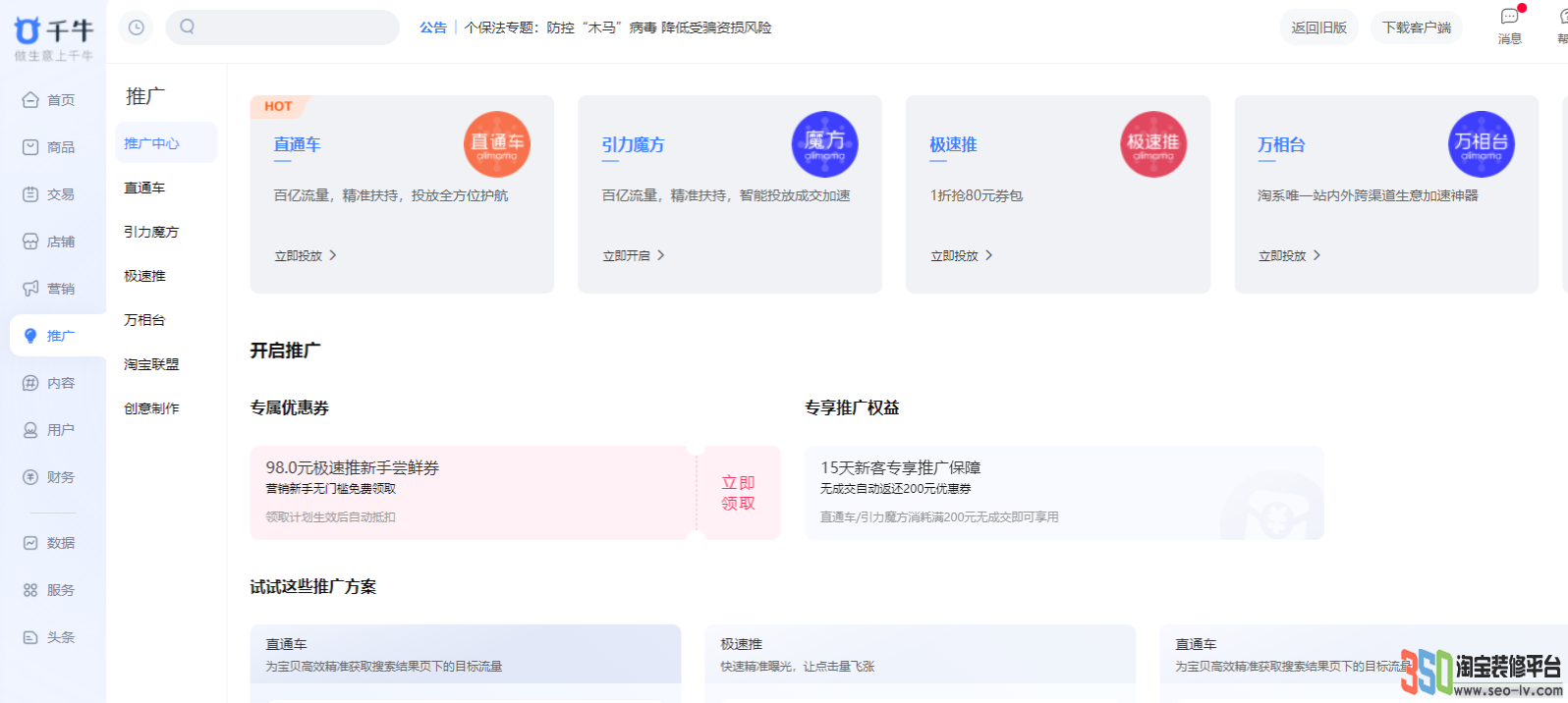The width and height of the screenshot is (1568, 703).
Task: Click the HOT badge on 直通车 card
Action: pyautogui.click(x=279, y=106)
